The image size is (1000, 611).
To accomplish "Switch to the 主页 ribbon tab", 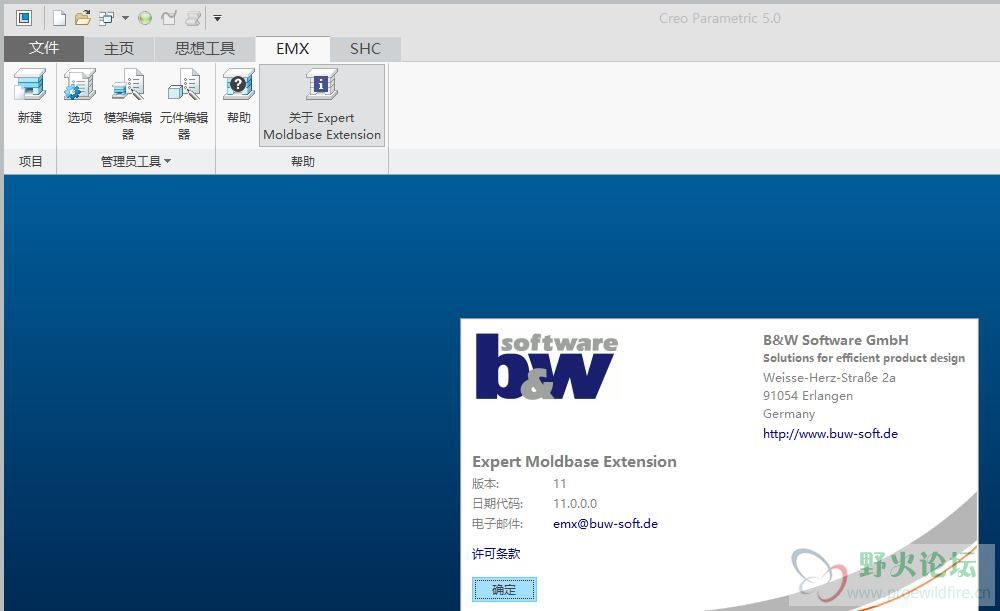I will click(119, 48).
